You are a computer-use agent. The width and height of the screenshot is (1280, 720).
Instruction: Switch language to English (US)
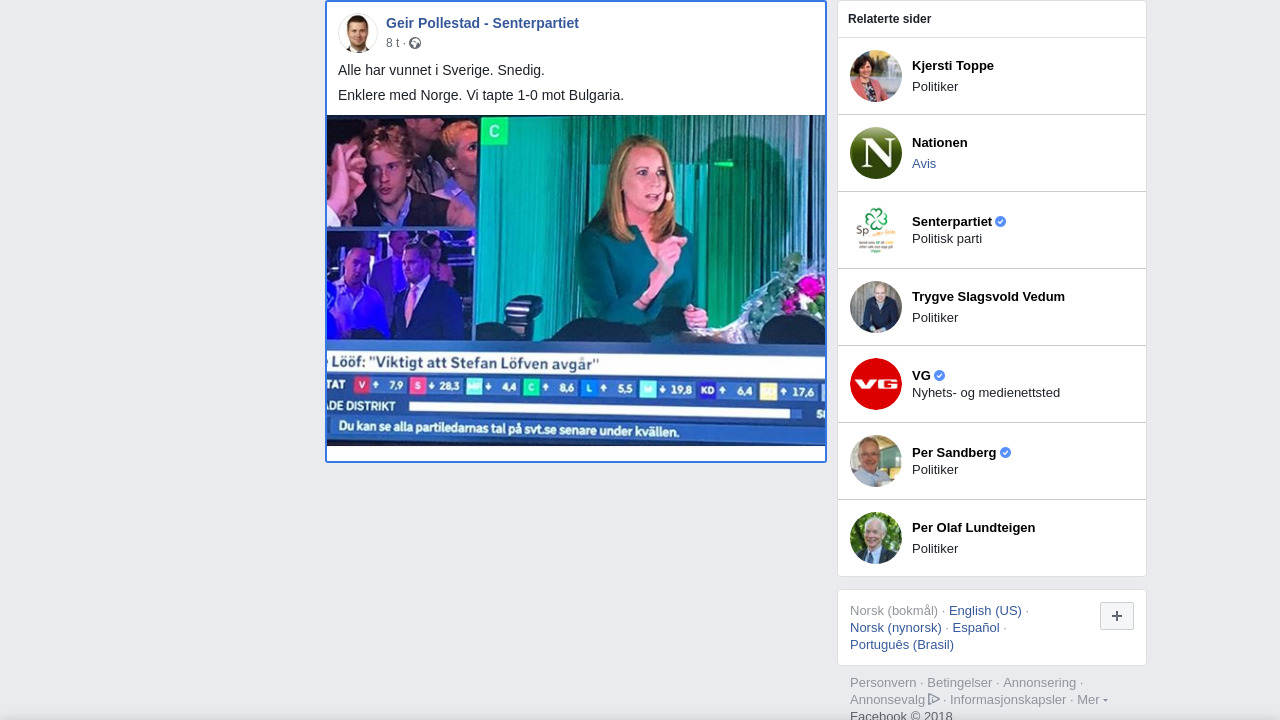click(985, 611)
